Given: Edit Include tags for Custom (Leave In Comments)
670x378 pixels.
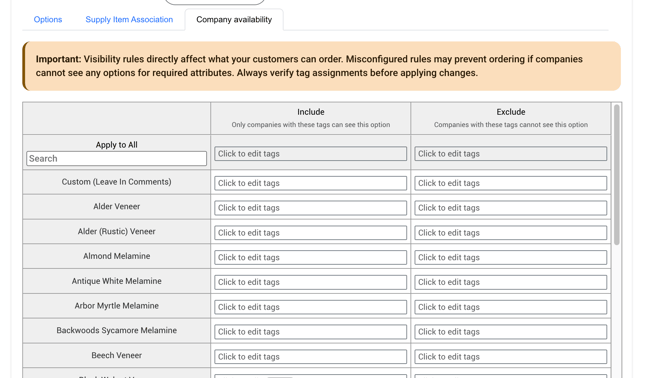Looking at the screenshot, I should [311, 183].
